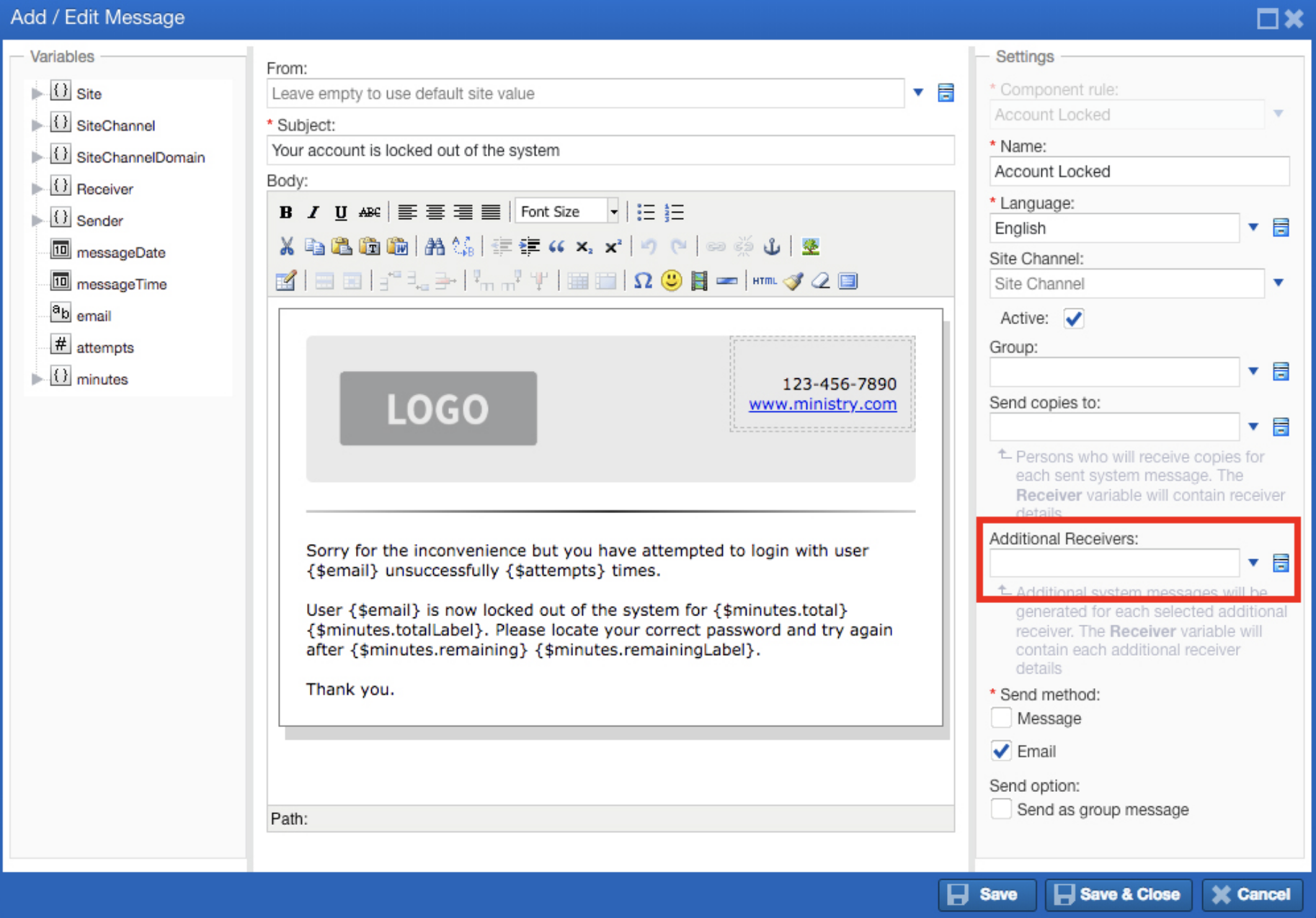Insert an image with the tree picture icon
The height and width of the screenshot is (918, 1316).
tap(811, 246)
